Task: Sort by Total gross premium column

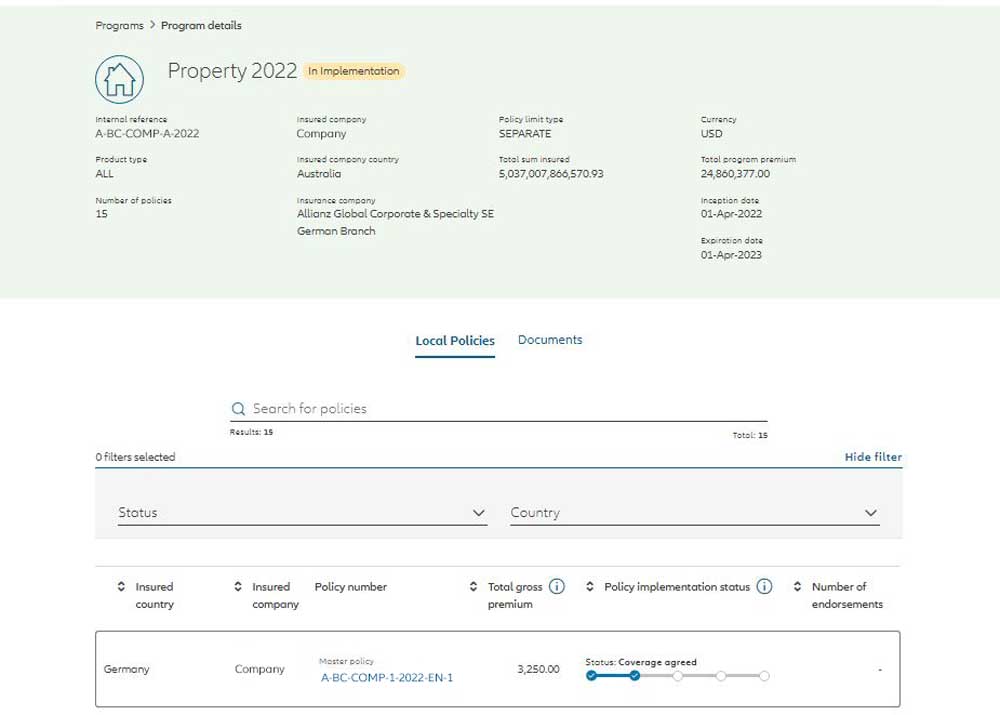Action: (x=473, y=586)
